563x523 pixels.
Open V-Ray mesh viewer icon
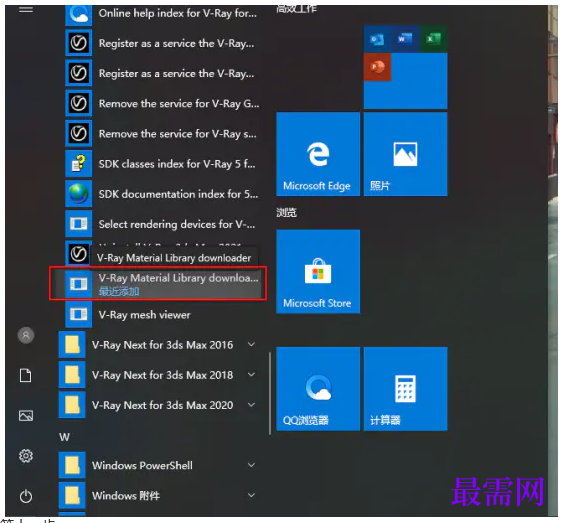point(79,314)
